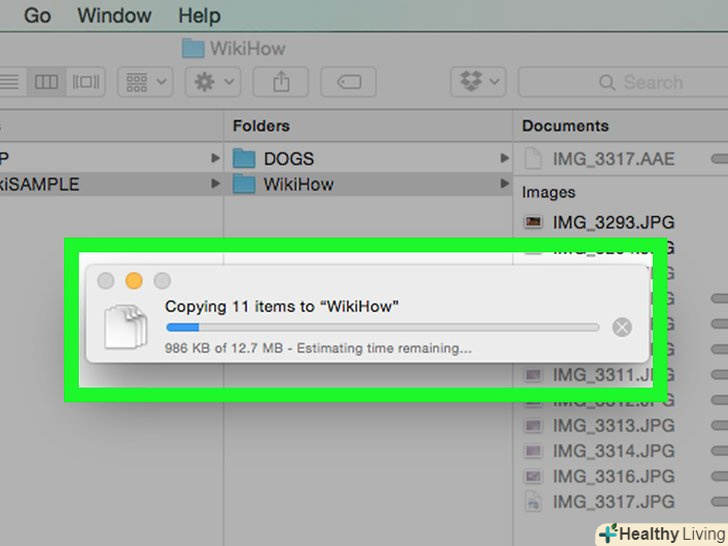
Task: Expand the WikiHow folder arrow
Action: coord(504,183)
